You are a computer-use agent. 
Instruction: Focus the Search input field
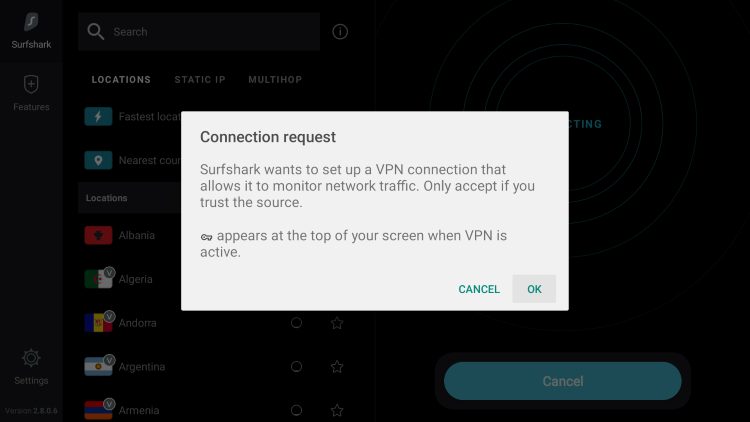coord(199,32)
